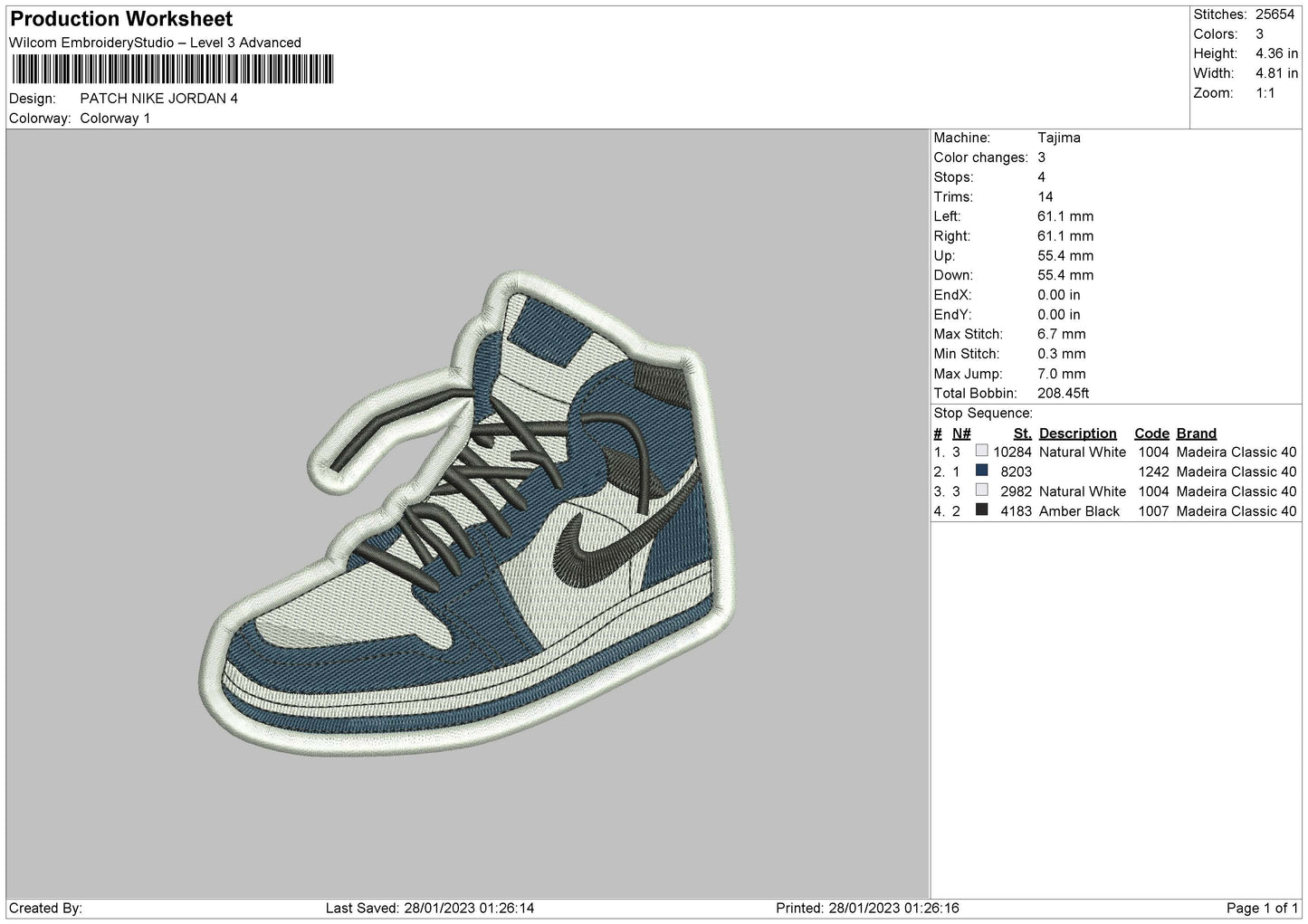Screen dimensions: 1308x924
Task: Click the Page 1 of 1 indicator
Action: (1263, 909)
